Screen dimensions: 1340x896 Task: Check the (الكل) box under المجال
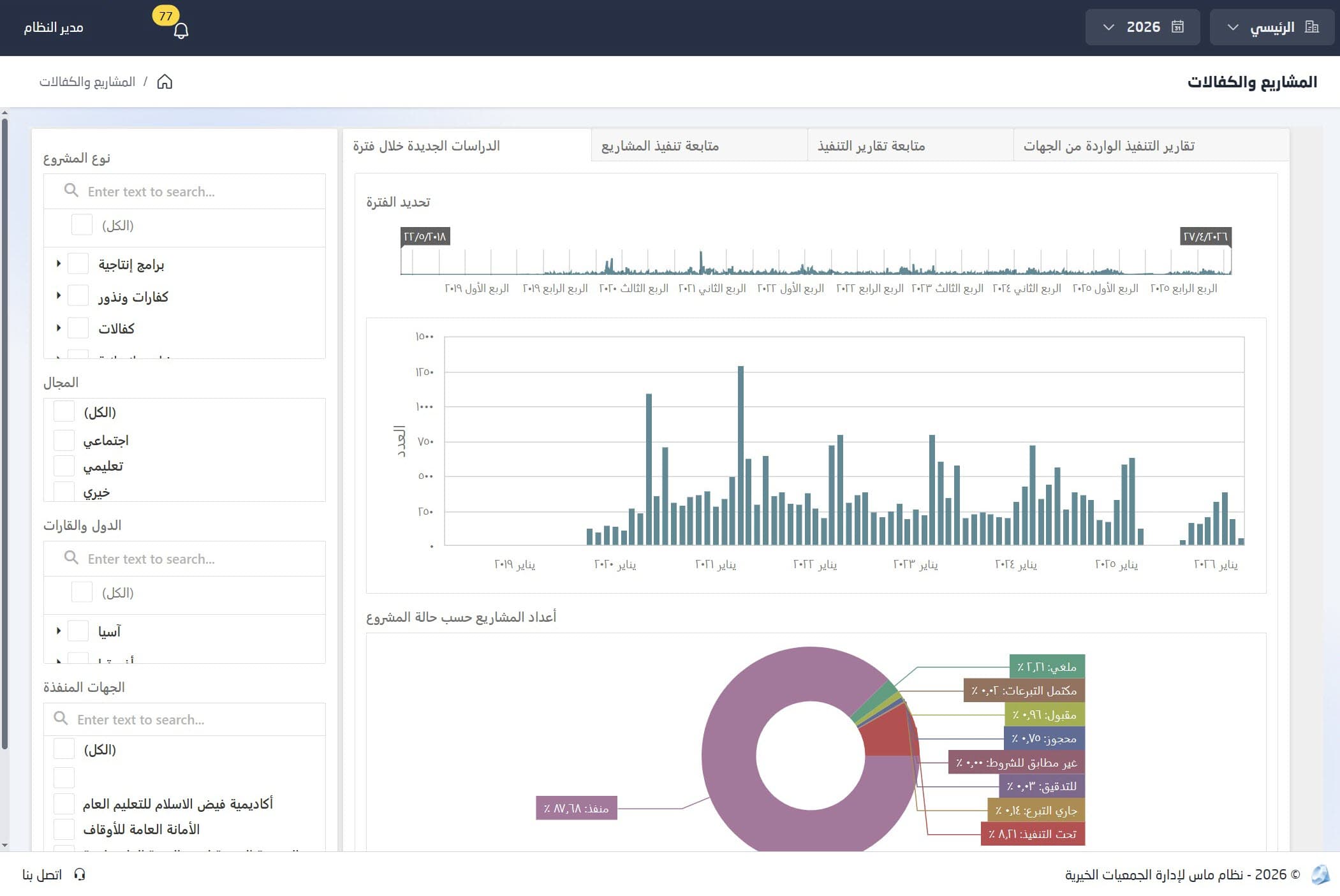64,411
